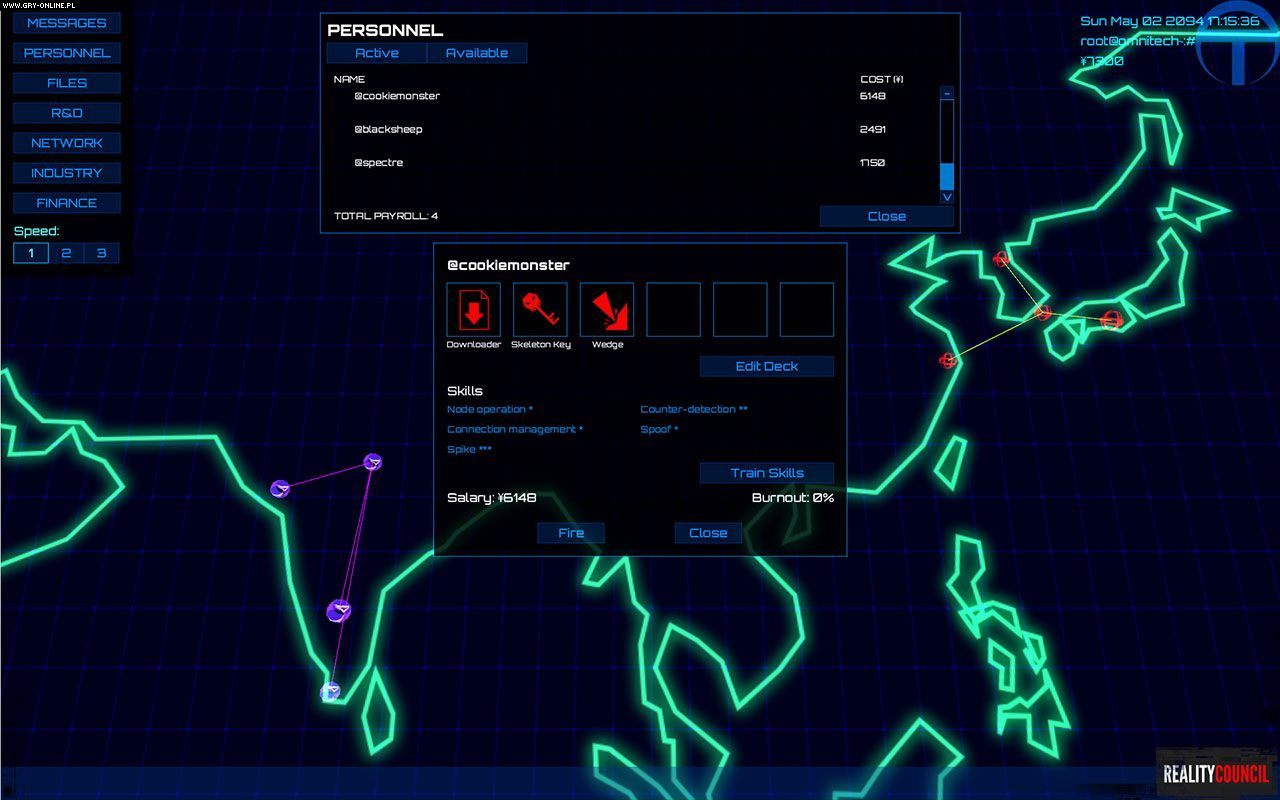Viewport: 1280px width, 800px height.
Task: Click the red node on China's coast
Action: (x=947, y=360)
